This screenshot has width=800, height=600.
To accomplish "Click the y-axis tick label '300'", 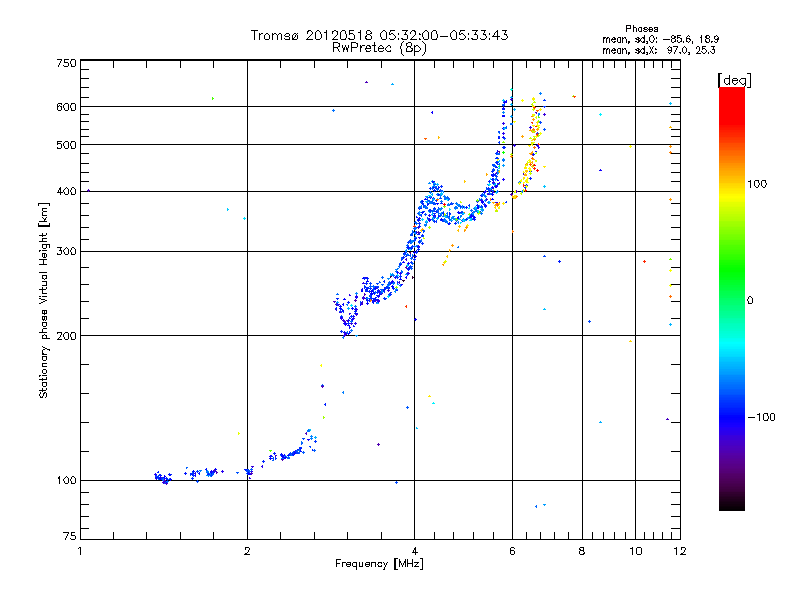I will 66,252.
